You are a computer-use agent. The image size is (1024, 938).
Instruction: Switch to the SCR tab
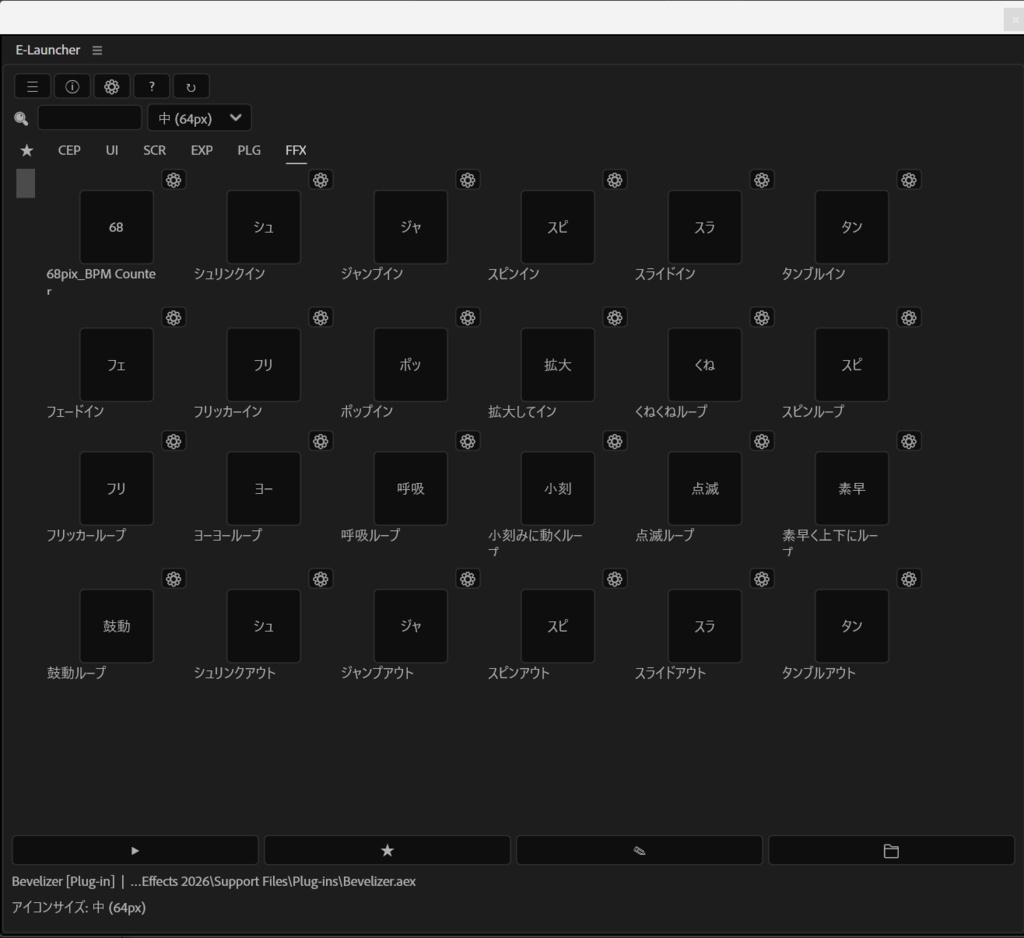tap(155, 150)
